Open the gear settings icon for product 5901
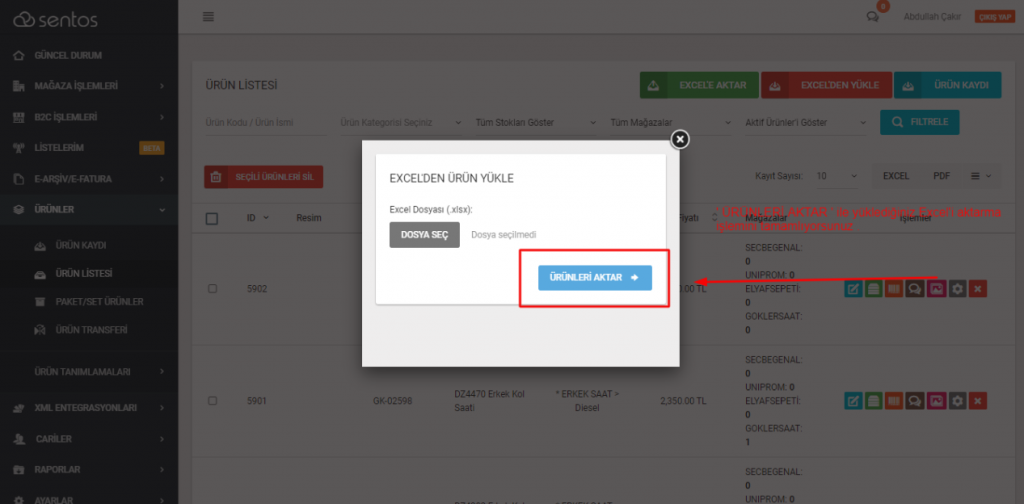 tap(957, 401)
